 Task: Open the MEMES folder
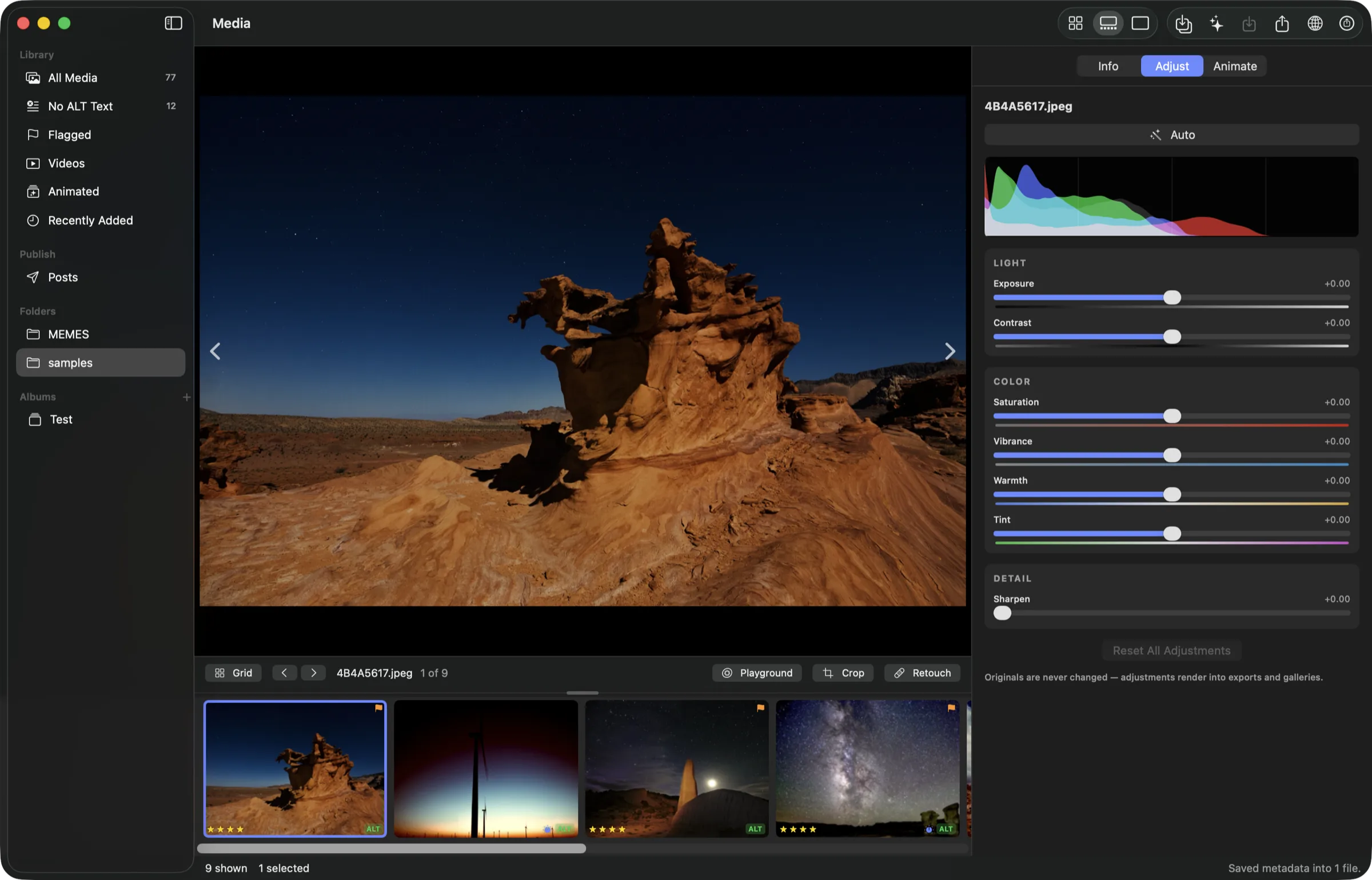[x=101, y=334]
